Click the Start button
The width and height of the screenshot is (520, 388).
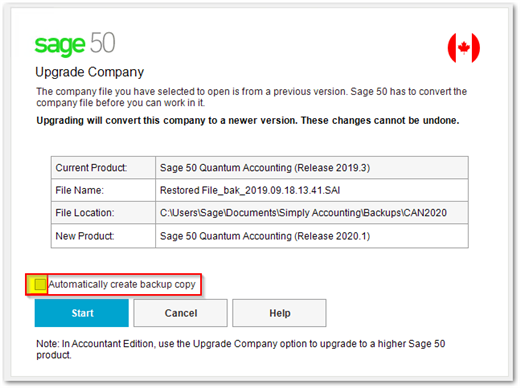[82, 313]
